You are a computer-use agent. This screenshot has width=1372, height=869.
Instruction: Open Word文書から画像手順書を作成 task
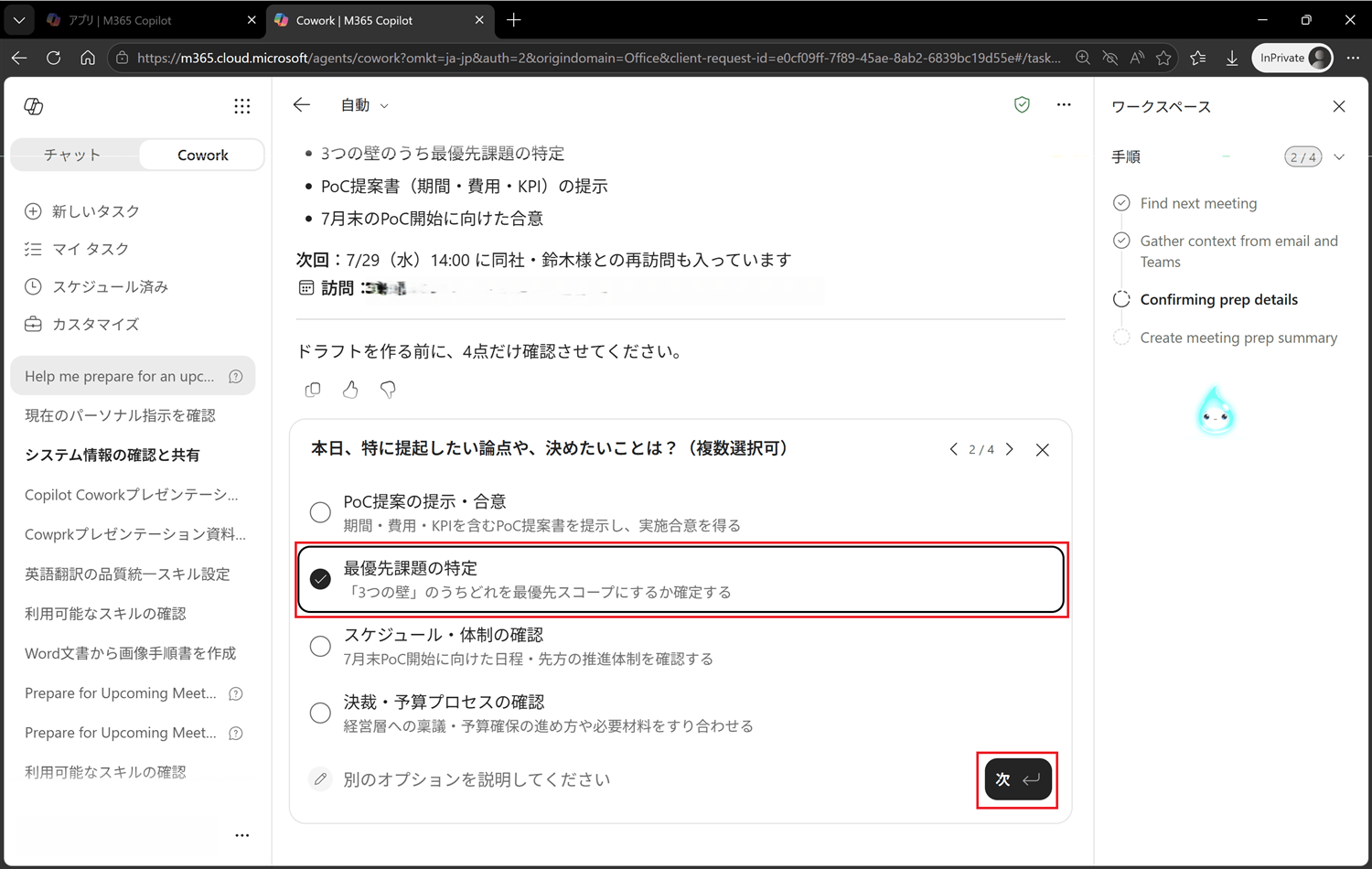130,653
